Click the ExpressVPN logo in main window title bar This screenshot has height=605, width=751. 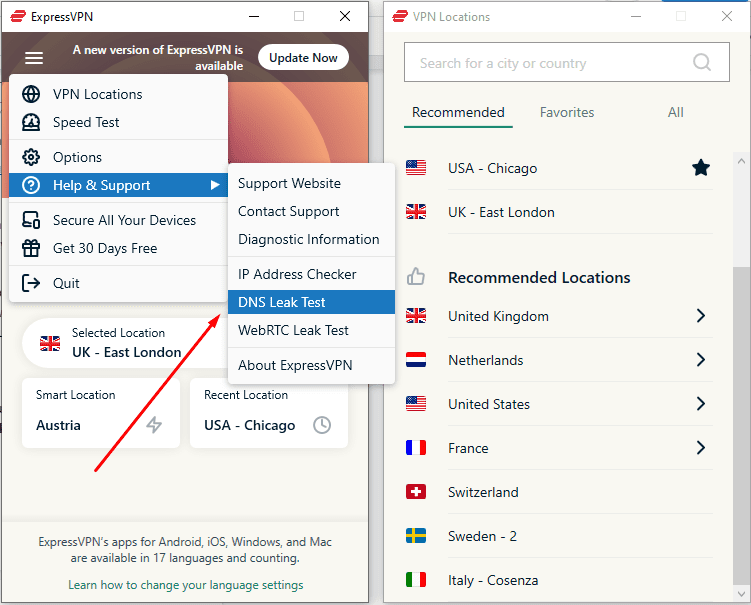(18, 17)
